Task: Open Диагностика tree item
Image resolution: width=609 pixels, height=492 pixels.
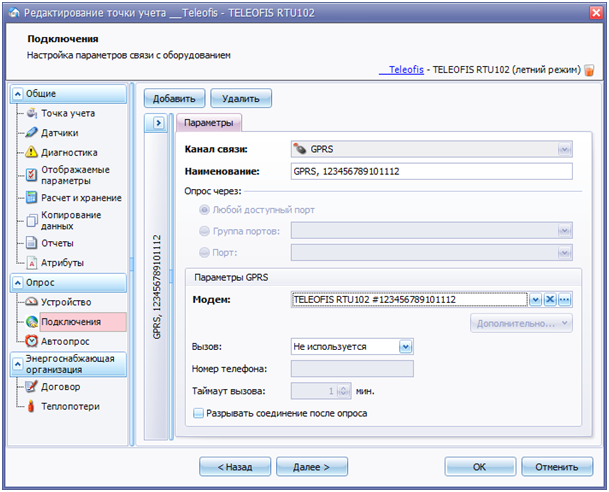Action: click(x=69, y=153)
